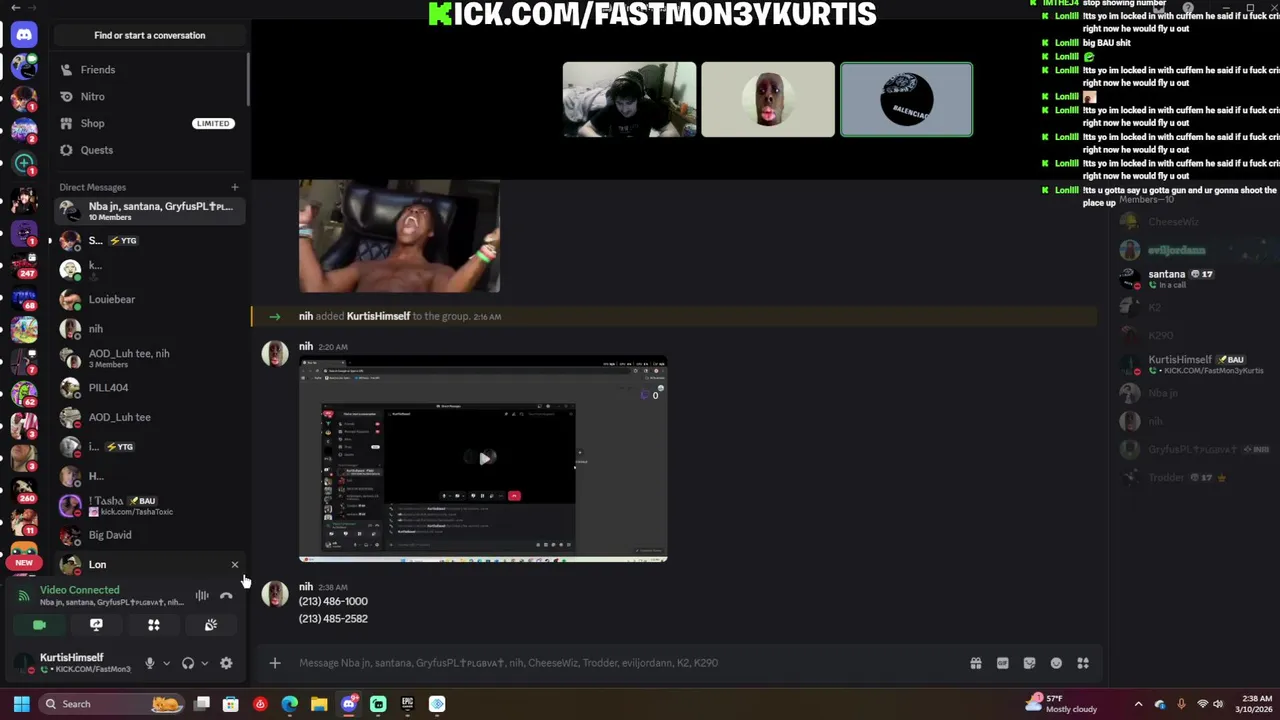Image resolution: width=1280 pixels, height=720 pixels.
Task: Disconnect from call with hang-up icon
Action: [226, 596]
